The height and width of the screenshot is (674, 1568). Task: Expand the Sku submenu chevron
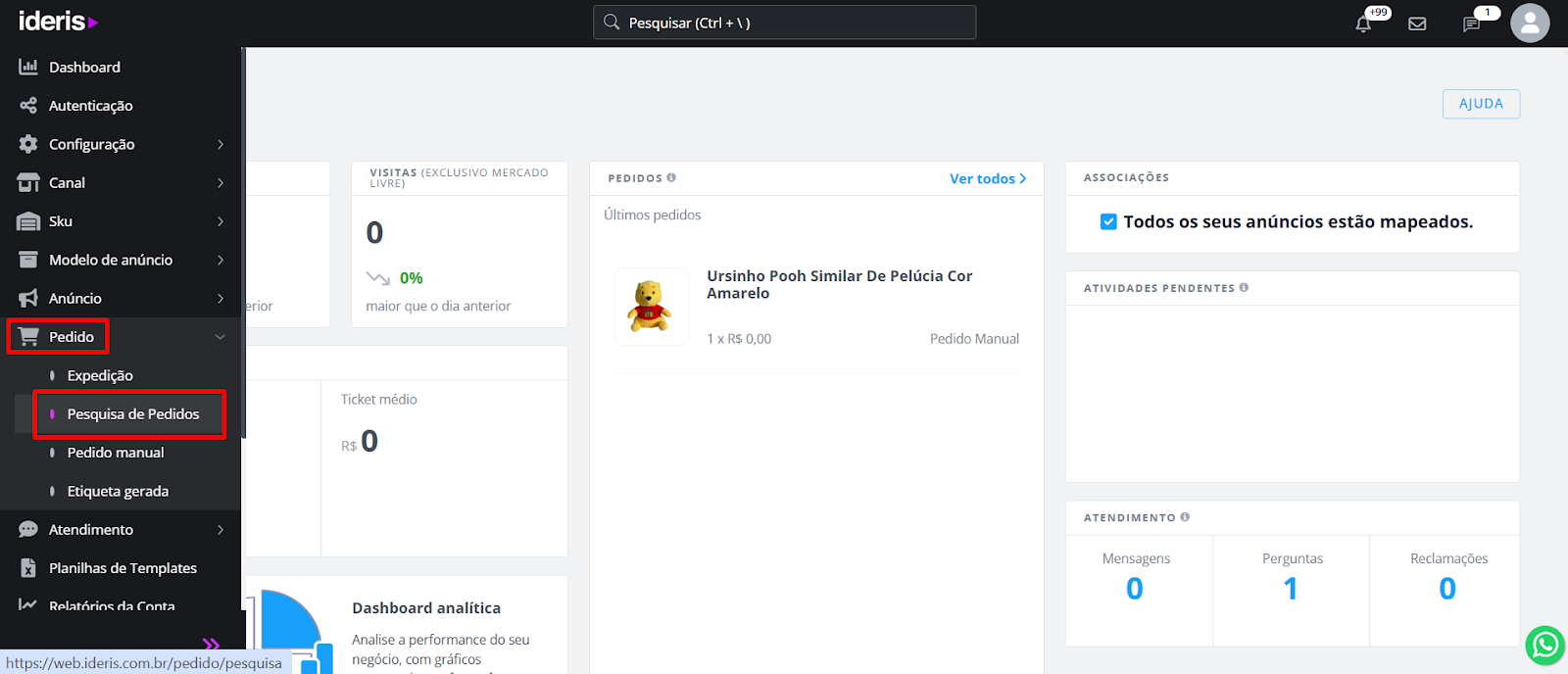[x=220, y=221]
